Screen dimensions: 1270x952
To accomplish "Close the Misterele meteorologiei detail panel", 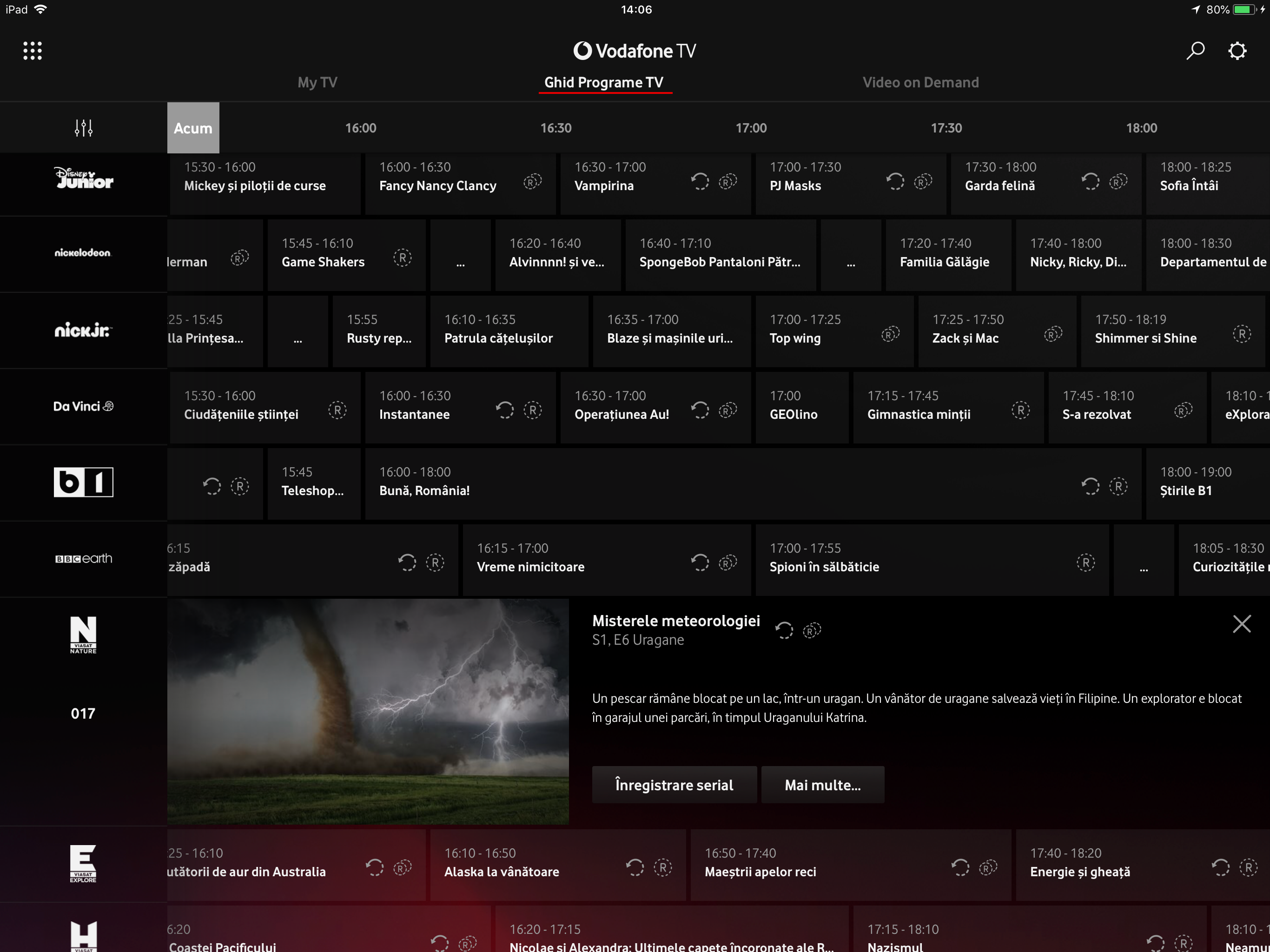I will [1242, 623].
